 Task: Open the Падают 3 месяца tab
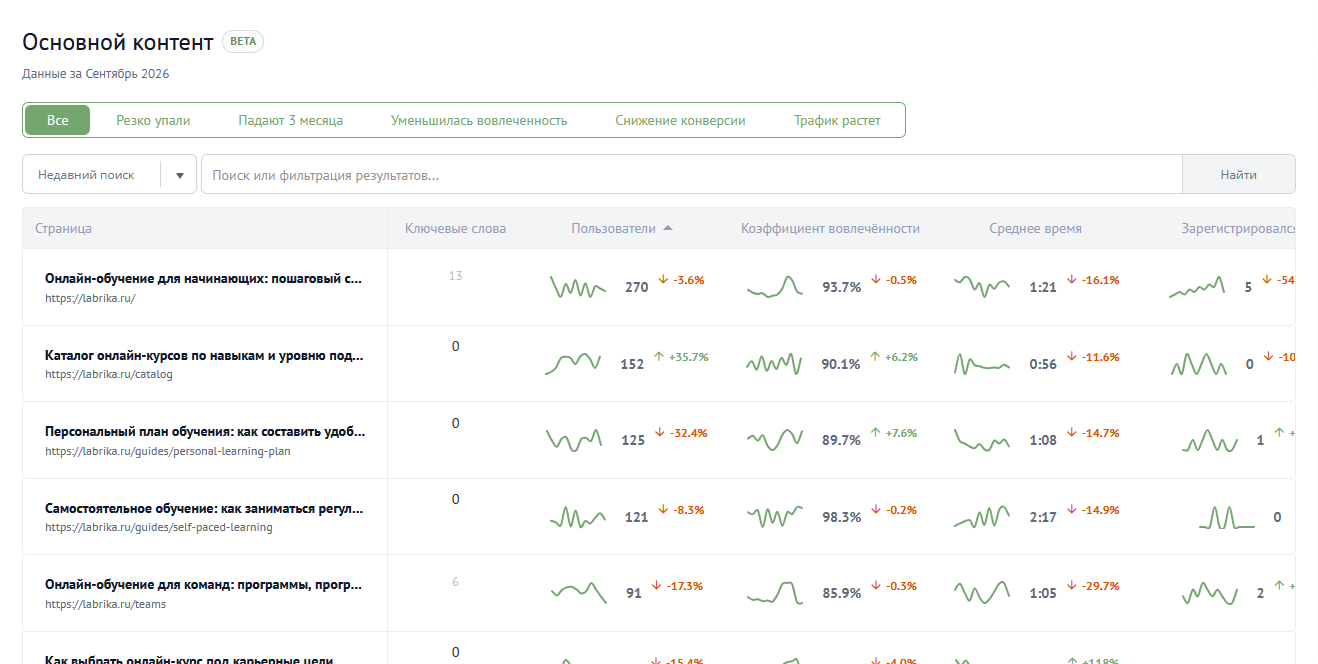coord(290,120)
